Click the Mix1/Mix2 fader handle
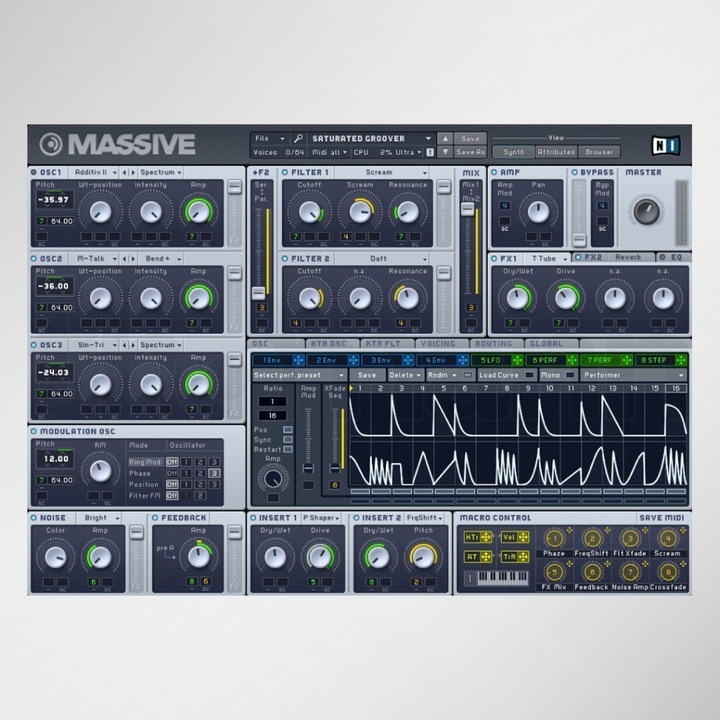Viewport: 720px width, 720px height. click(x=467, y=209)
